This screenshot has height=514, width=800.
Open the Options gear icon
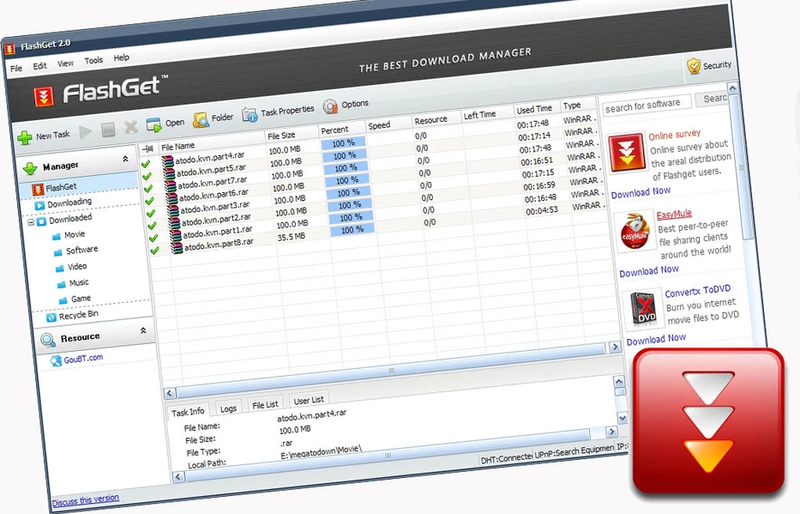[x=330, y=106]
